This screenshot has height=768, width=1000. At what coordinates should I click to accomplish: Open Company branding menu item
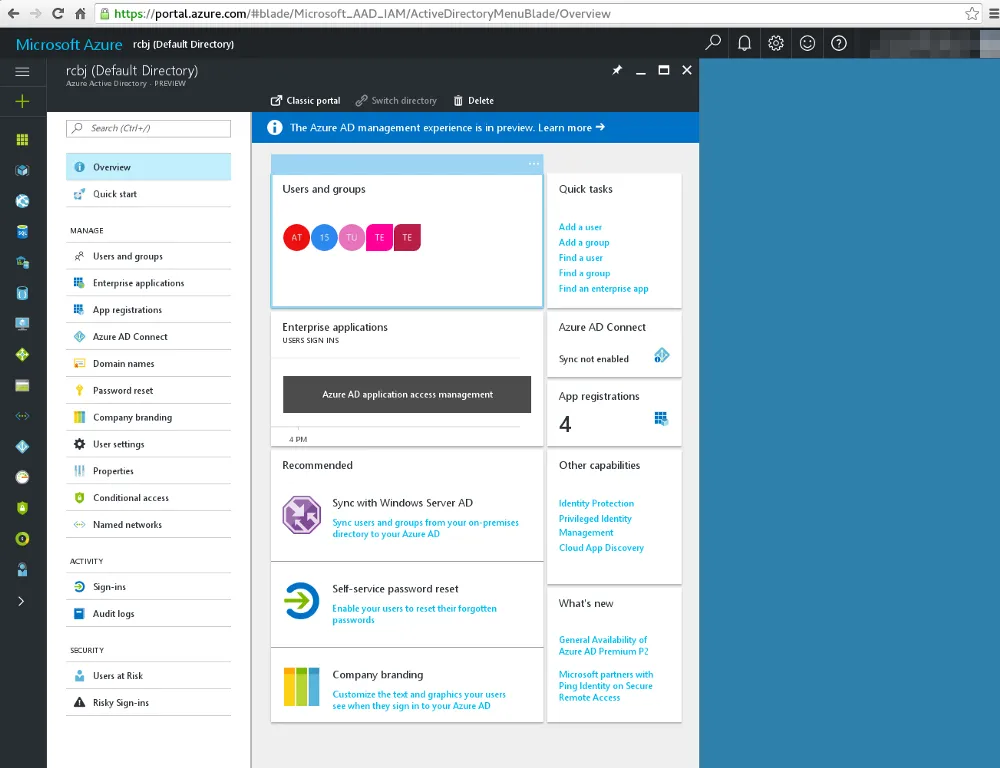pyautogui.click(x=149, y=417)
